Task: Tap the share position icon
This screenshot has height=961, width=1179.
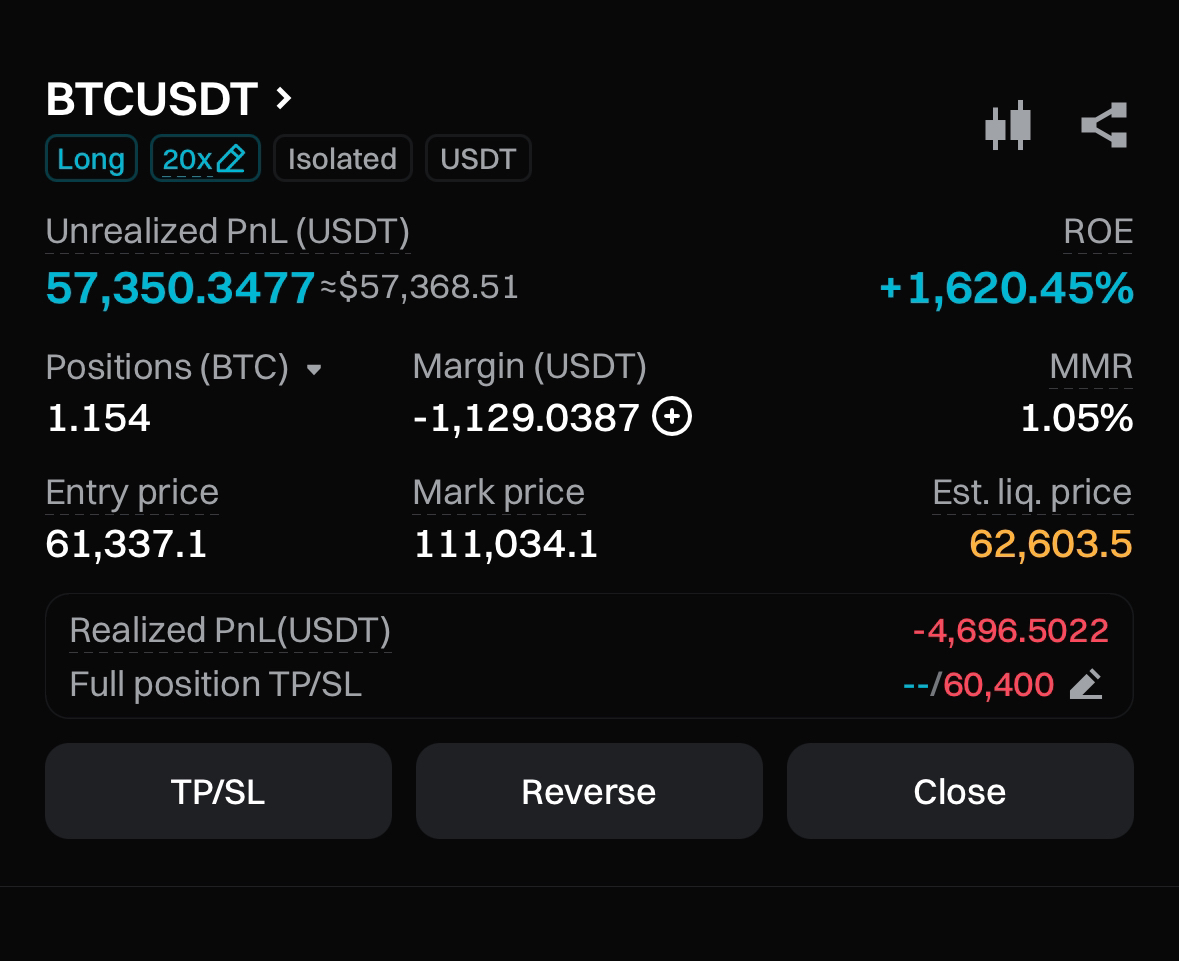Action: coord(1104,125)
